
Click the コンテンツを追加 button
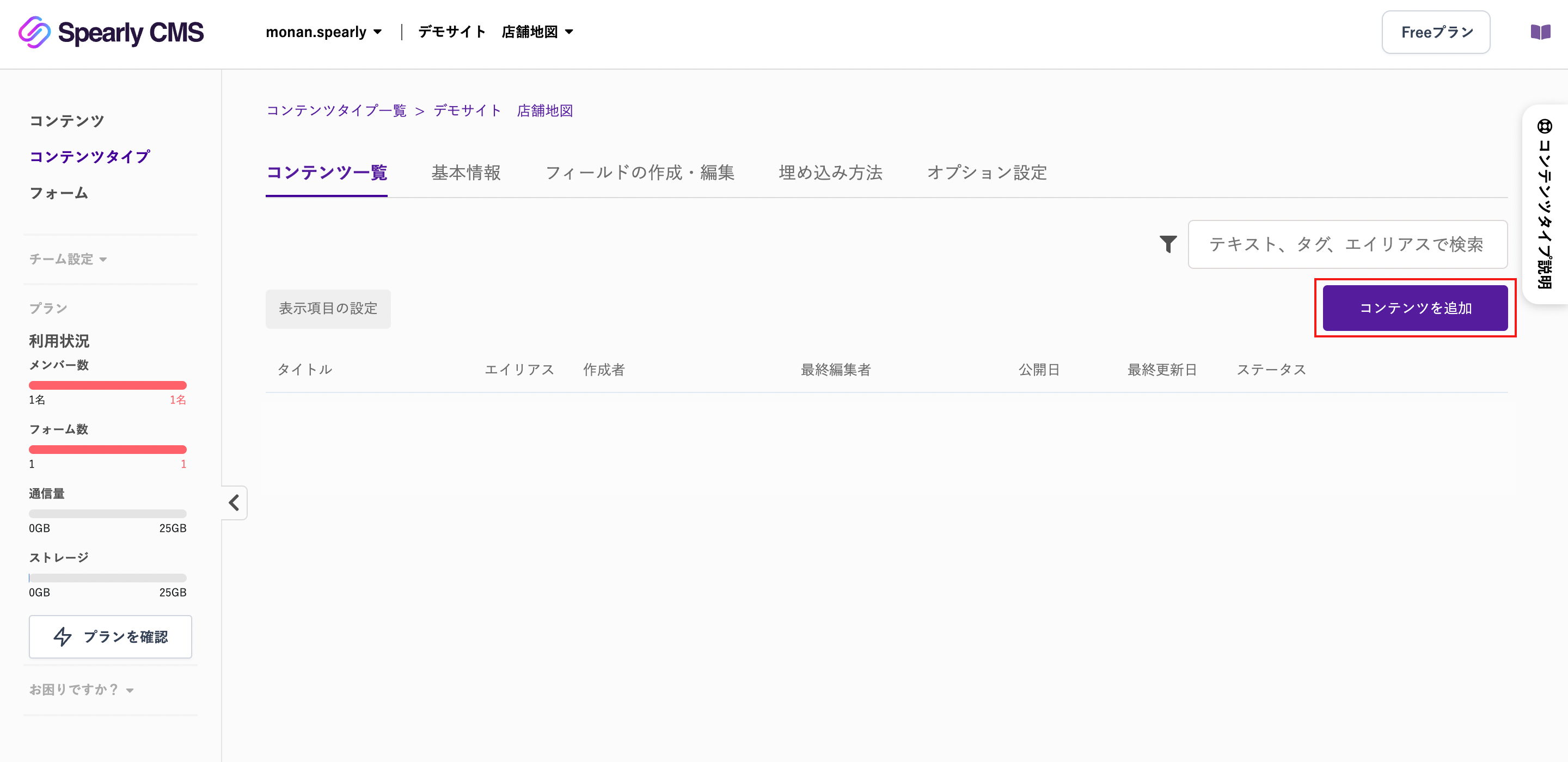[x=1415, y=308]
